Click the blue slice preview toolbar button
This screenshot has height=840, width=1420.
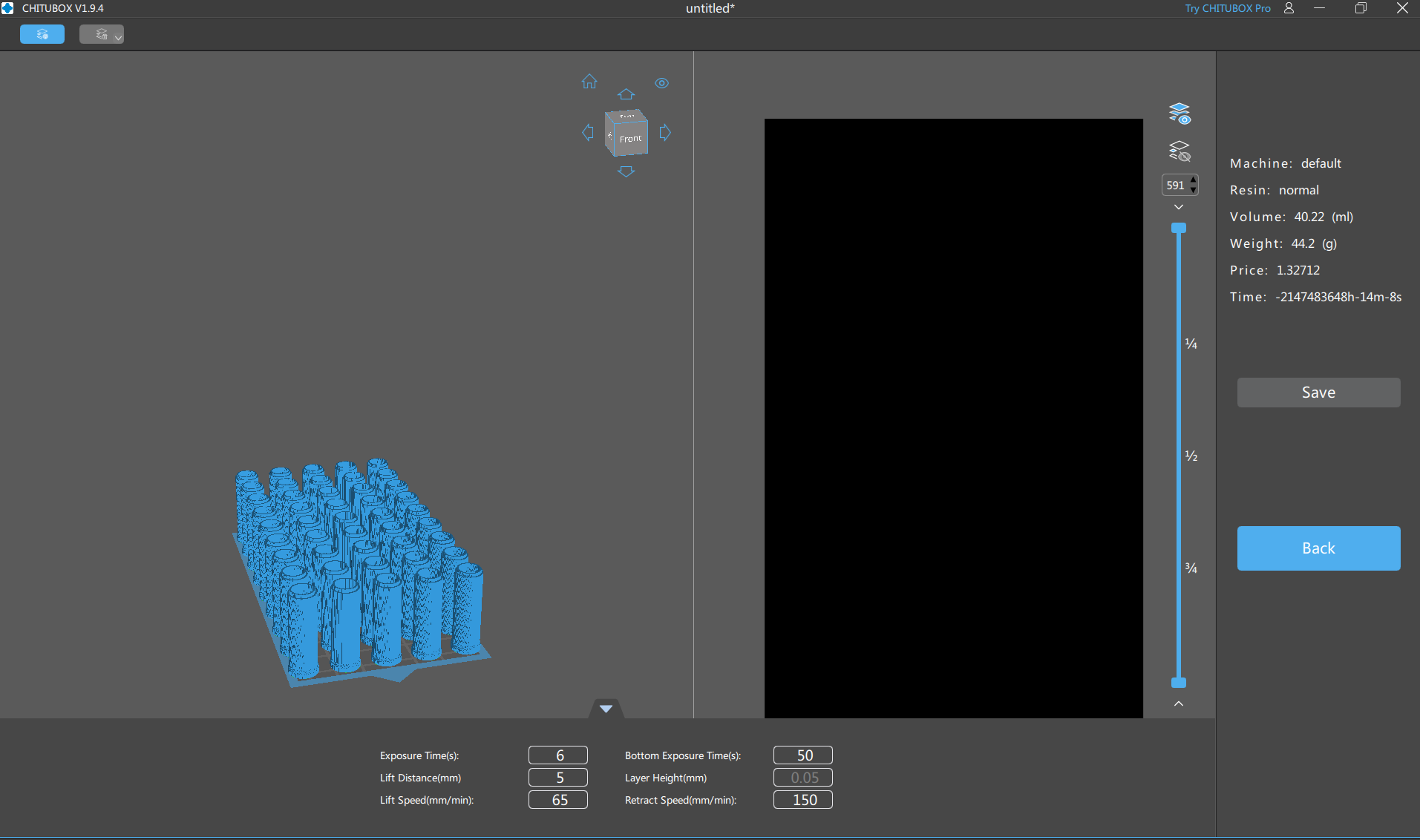pos(42,34)
